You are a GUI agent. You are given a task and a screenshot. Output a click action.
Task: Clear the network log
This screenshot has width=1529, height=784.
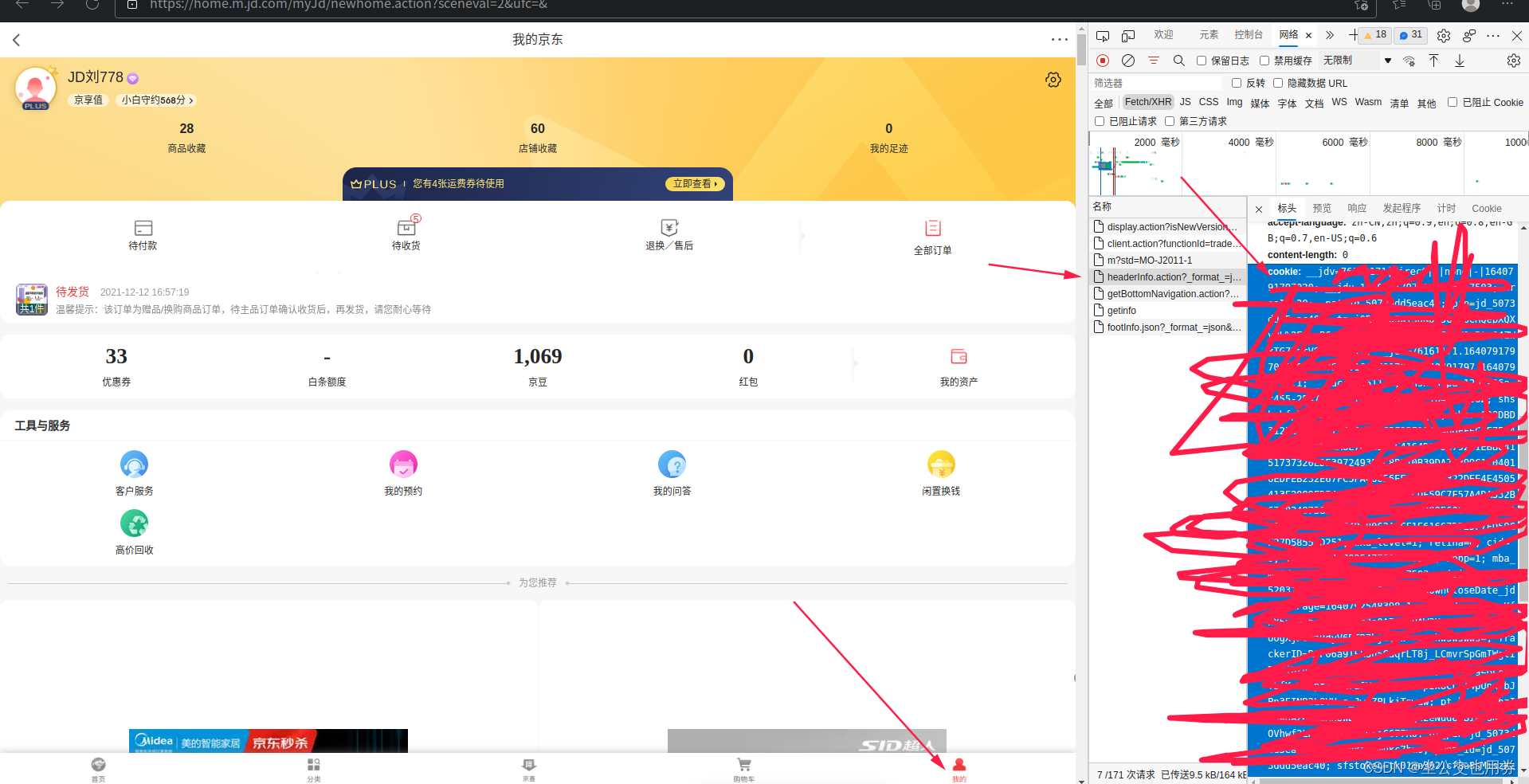point(1128,61)
